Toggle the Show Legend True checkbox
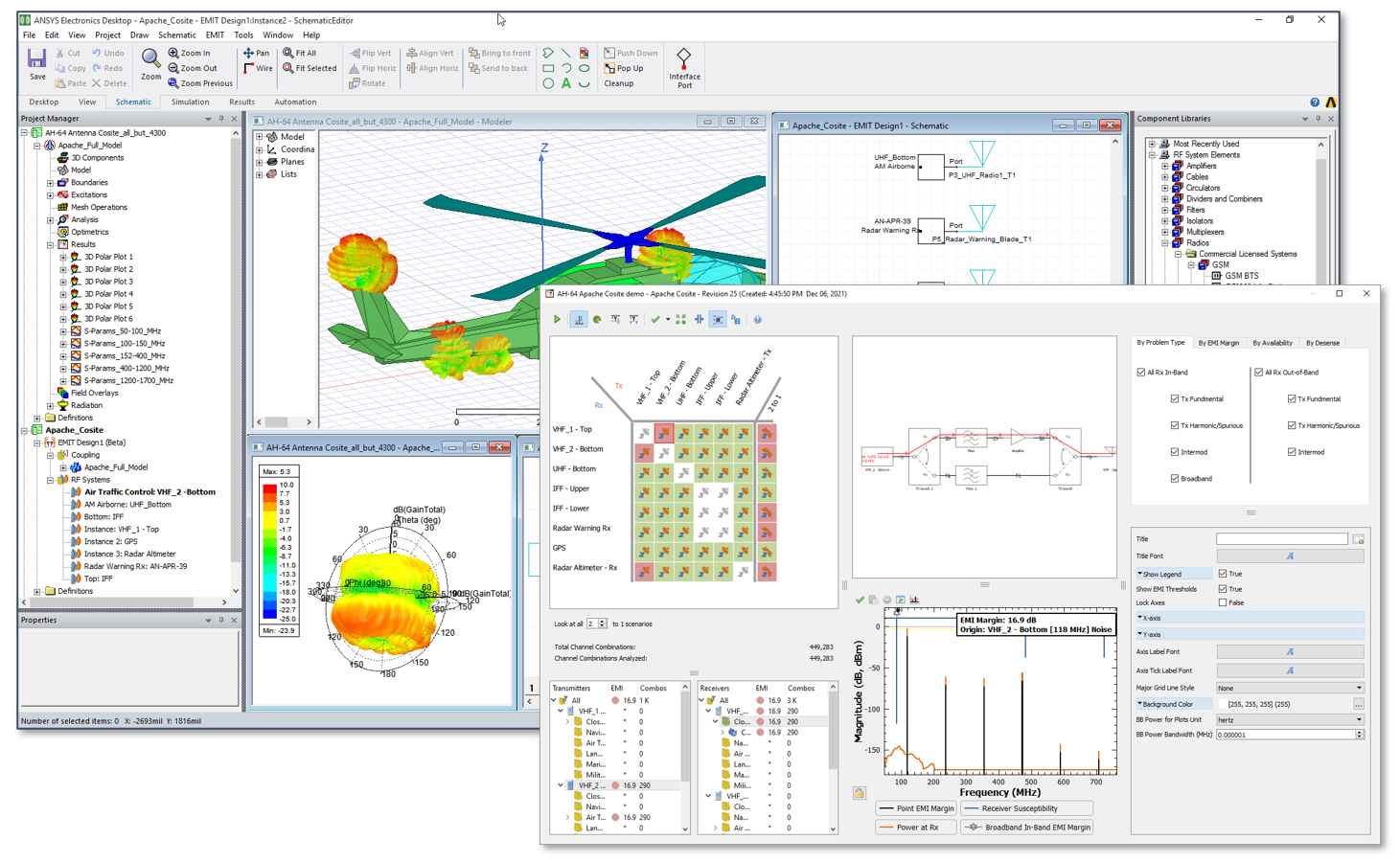Viewport: 1400px width, 862px height. click(x=1223, y=574)
